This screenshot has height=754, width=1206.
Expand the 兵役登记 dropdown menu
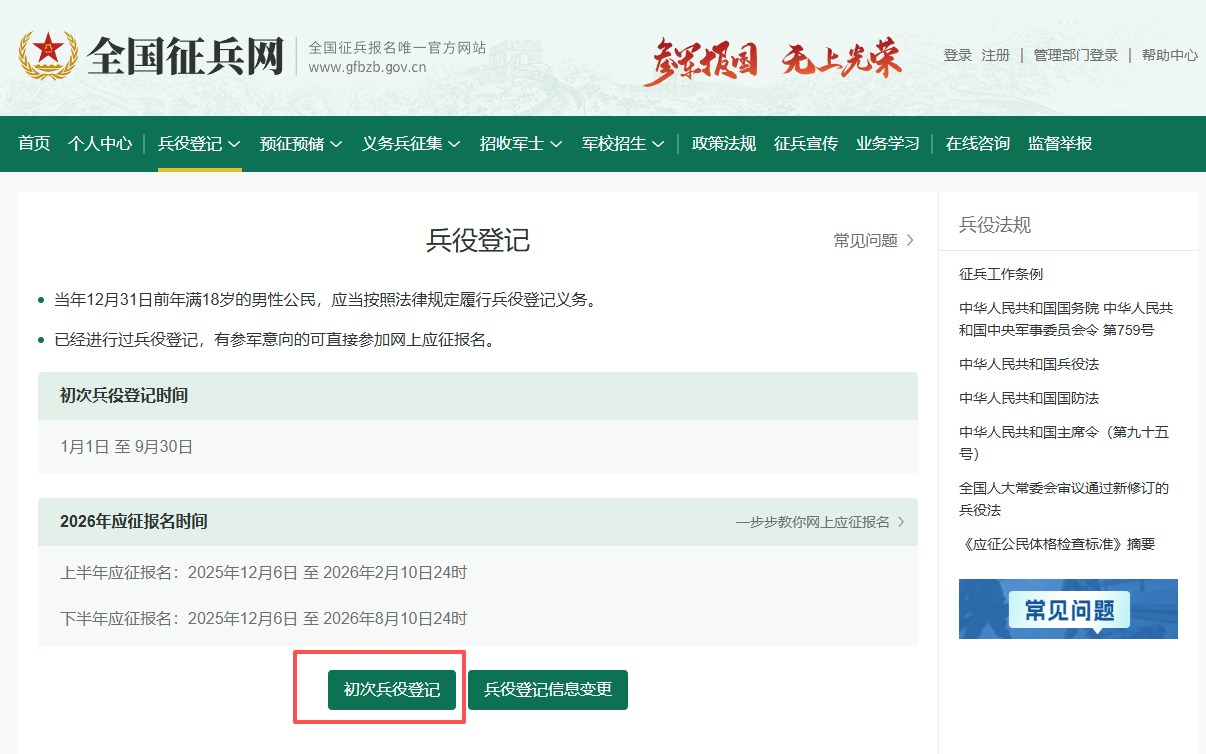click(x=199, y=144)
